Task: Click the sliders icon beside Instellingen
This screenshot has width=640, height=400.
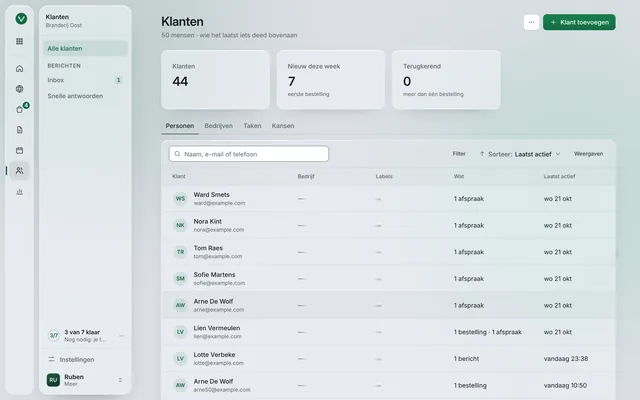Action: coord(51,360)
